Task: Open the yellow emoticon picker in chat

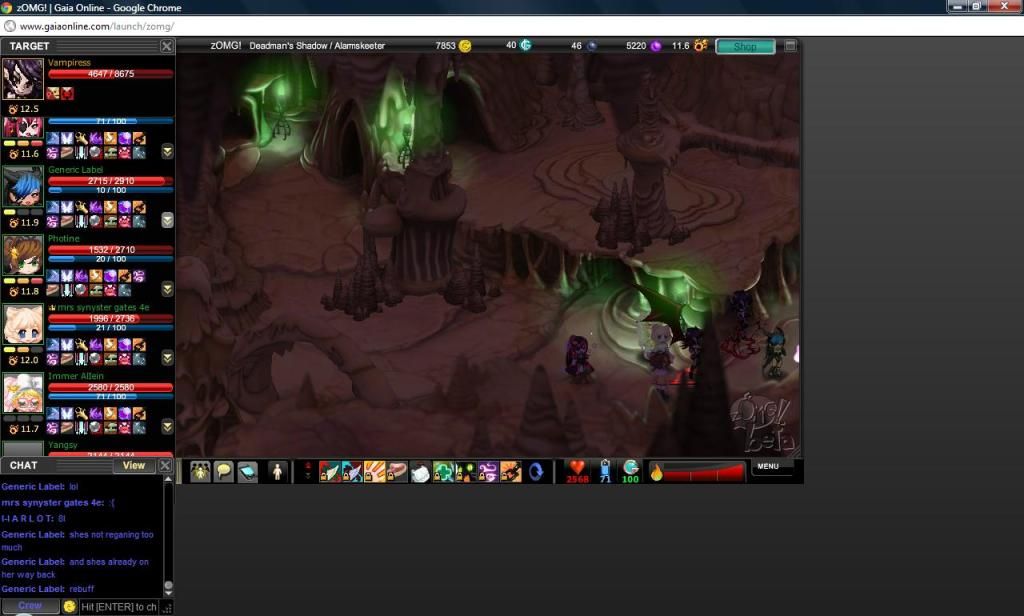Action: (69, 607)
